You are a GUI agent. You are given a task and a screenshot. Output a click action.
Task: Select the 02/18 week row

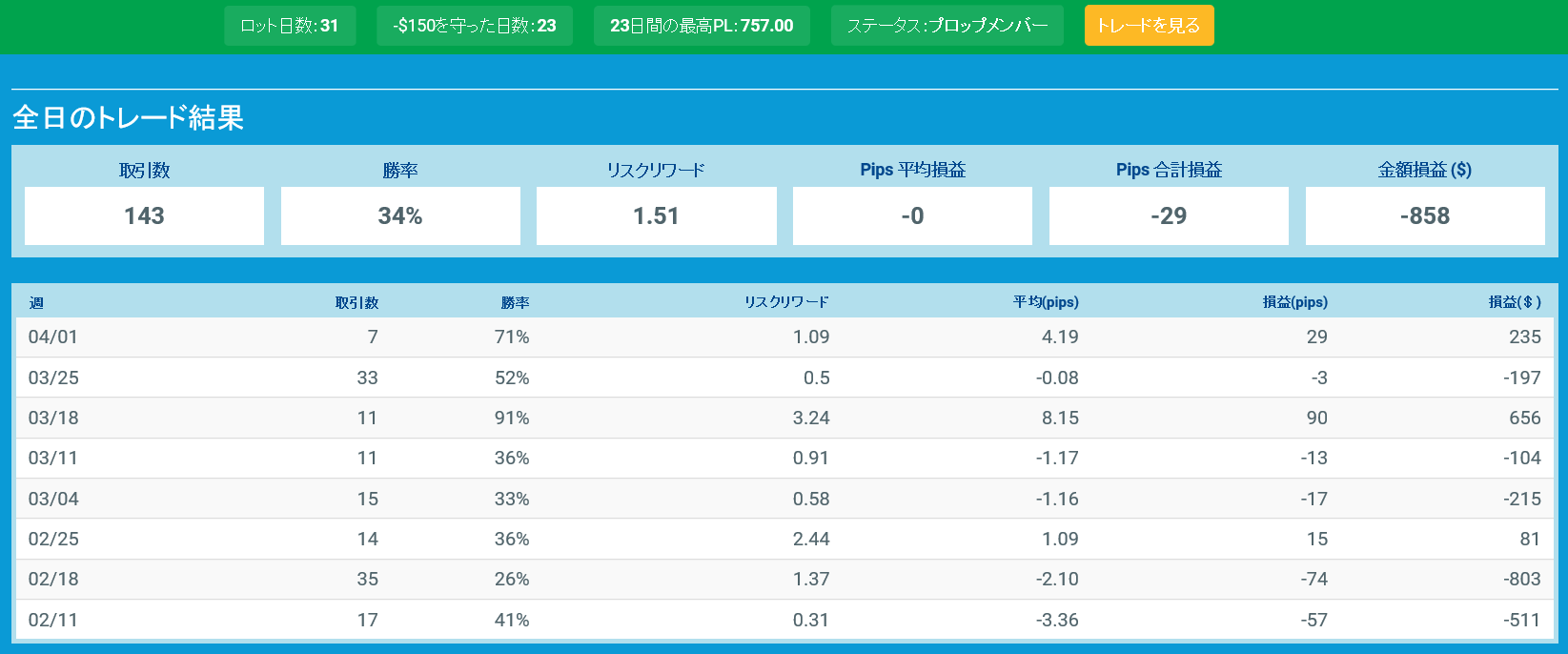point(784,579)
